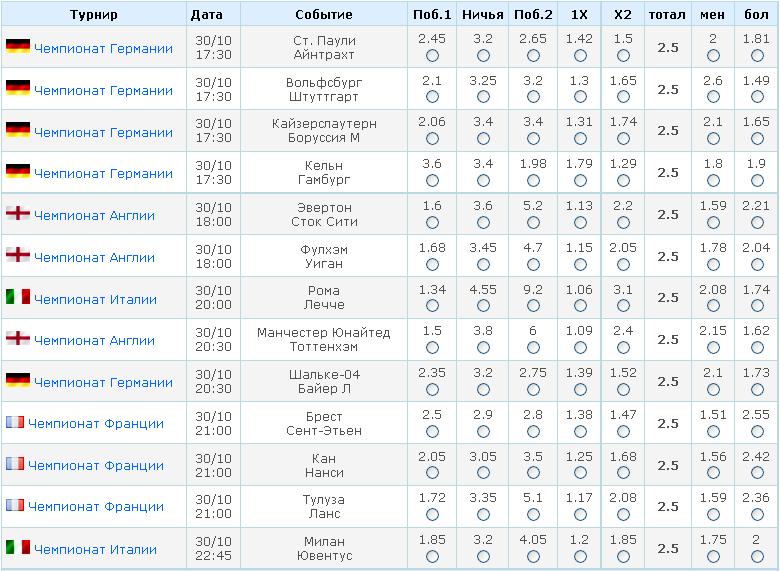Click the Турнир column header
Screen dimensions: 780x571
(94, 14)
